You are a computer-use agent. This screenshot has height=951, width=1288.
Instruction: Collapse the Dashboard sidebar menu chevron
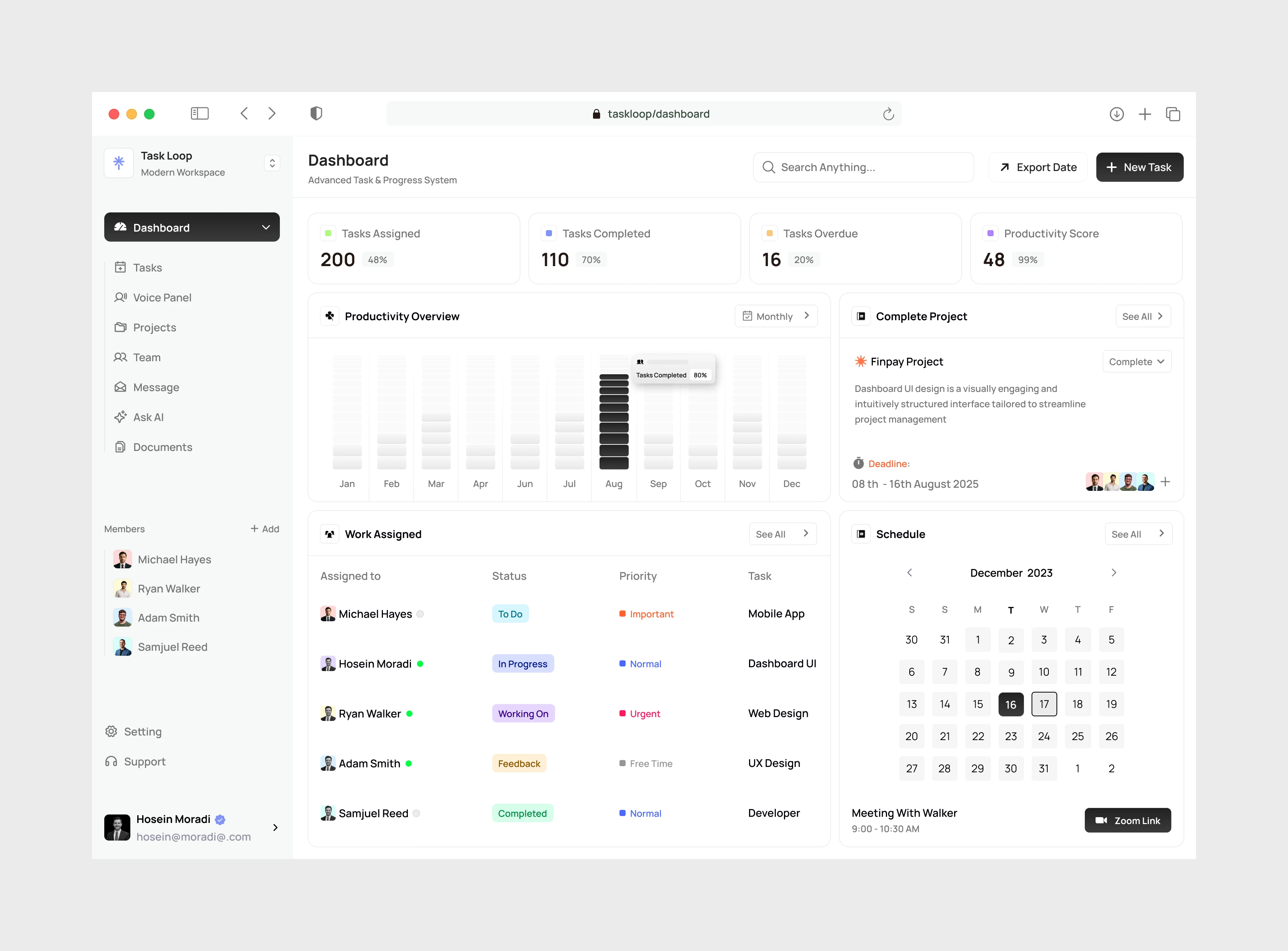[x=266, y=227]
